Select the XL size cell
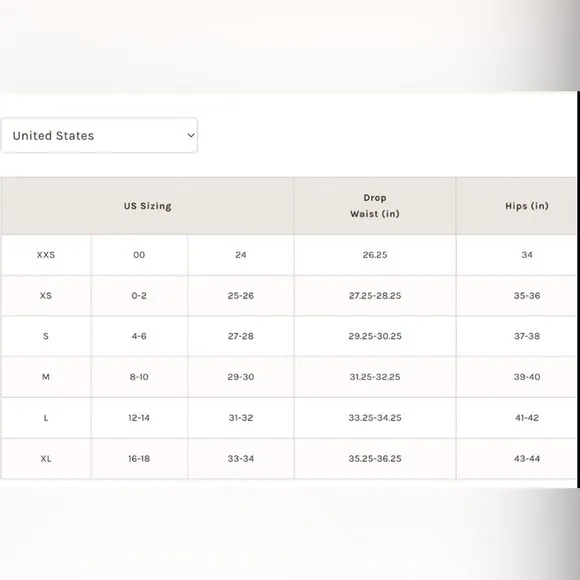580x580 pixels. [x=46, y=459]
